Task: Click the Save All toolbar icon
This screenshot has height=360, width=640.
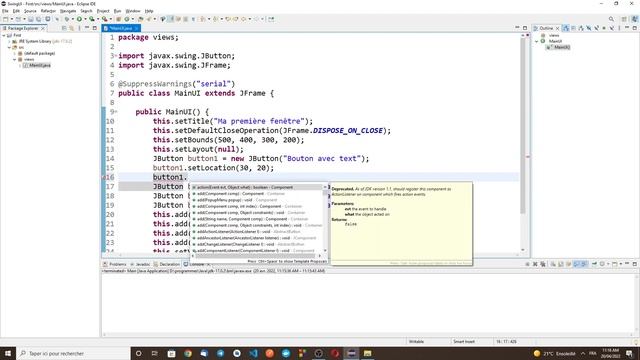Action: pyautogui.click(x=38, y=19)
